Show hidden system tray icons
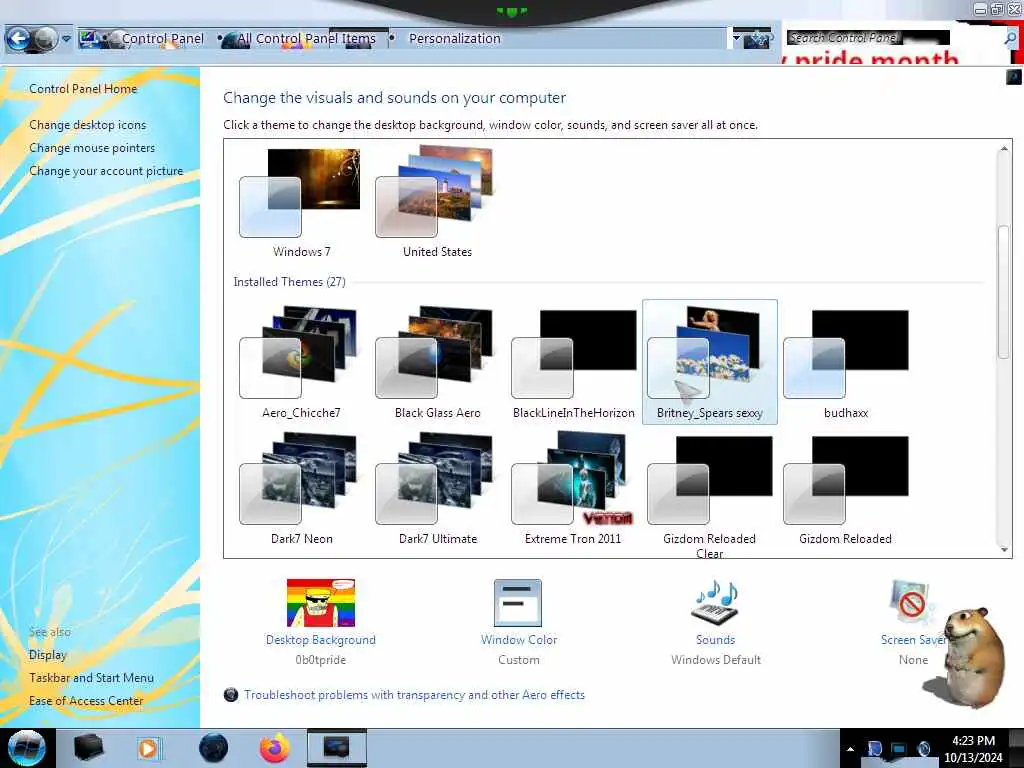The width and height of the screenshot is (1024, 768). pyautogui.click(x=850, y=749)
